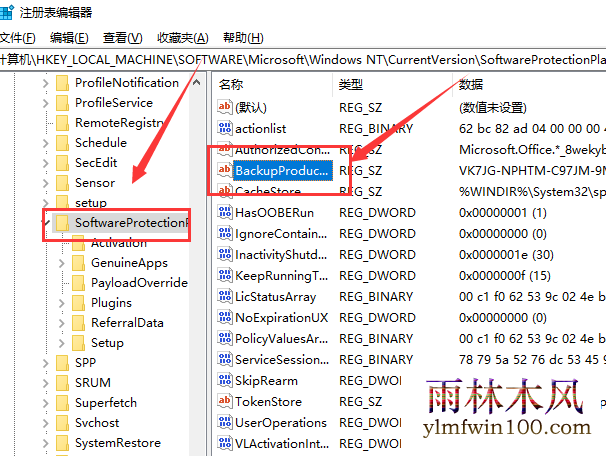Select the PayloadOverride tree item
Viewport: 606px width, 456px height.
point(139,283)
